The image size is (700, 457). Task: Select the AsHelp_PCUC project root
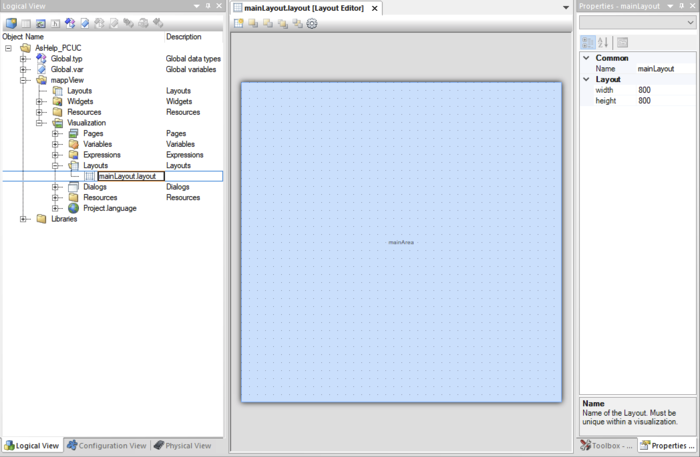coord(58,48)
